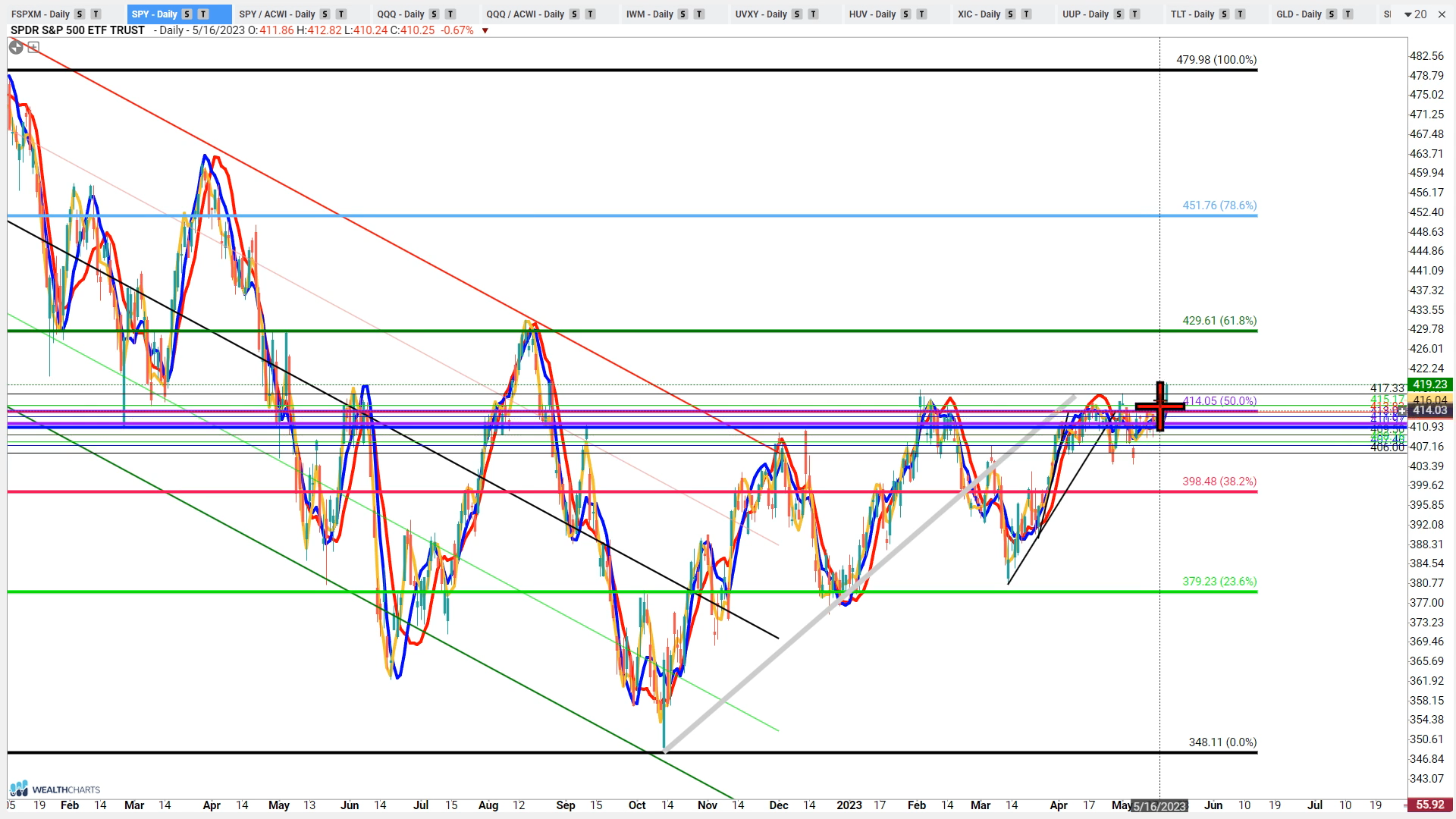Click the round navigation icon at chart corner
1456x819 pixels.
point(16,47)
